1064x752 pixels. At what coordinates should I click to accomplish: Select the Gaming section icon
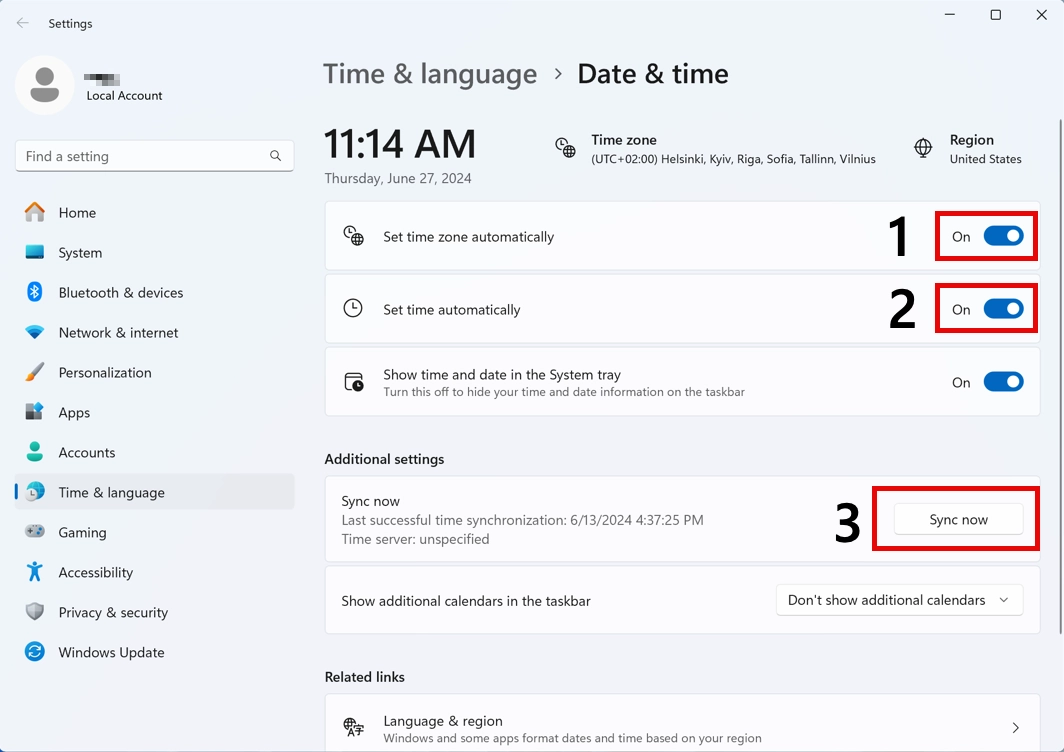pyautogui.click(x=34, y=532)
